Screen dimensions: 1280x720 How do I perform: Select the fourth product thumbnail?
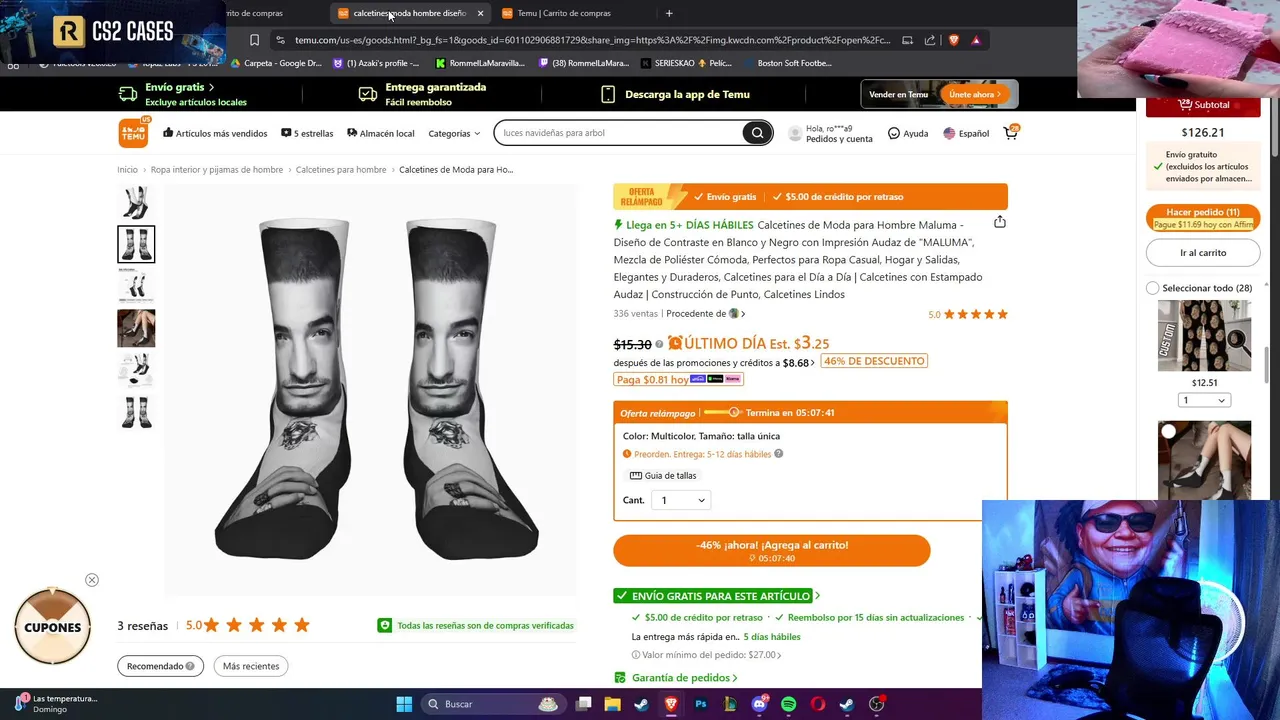tap(136, 328)
